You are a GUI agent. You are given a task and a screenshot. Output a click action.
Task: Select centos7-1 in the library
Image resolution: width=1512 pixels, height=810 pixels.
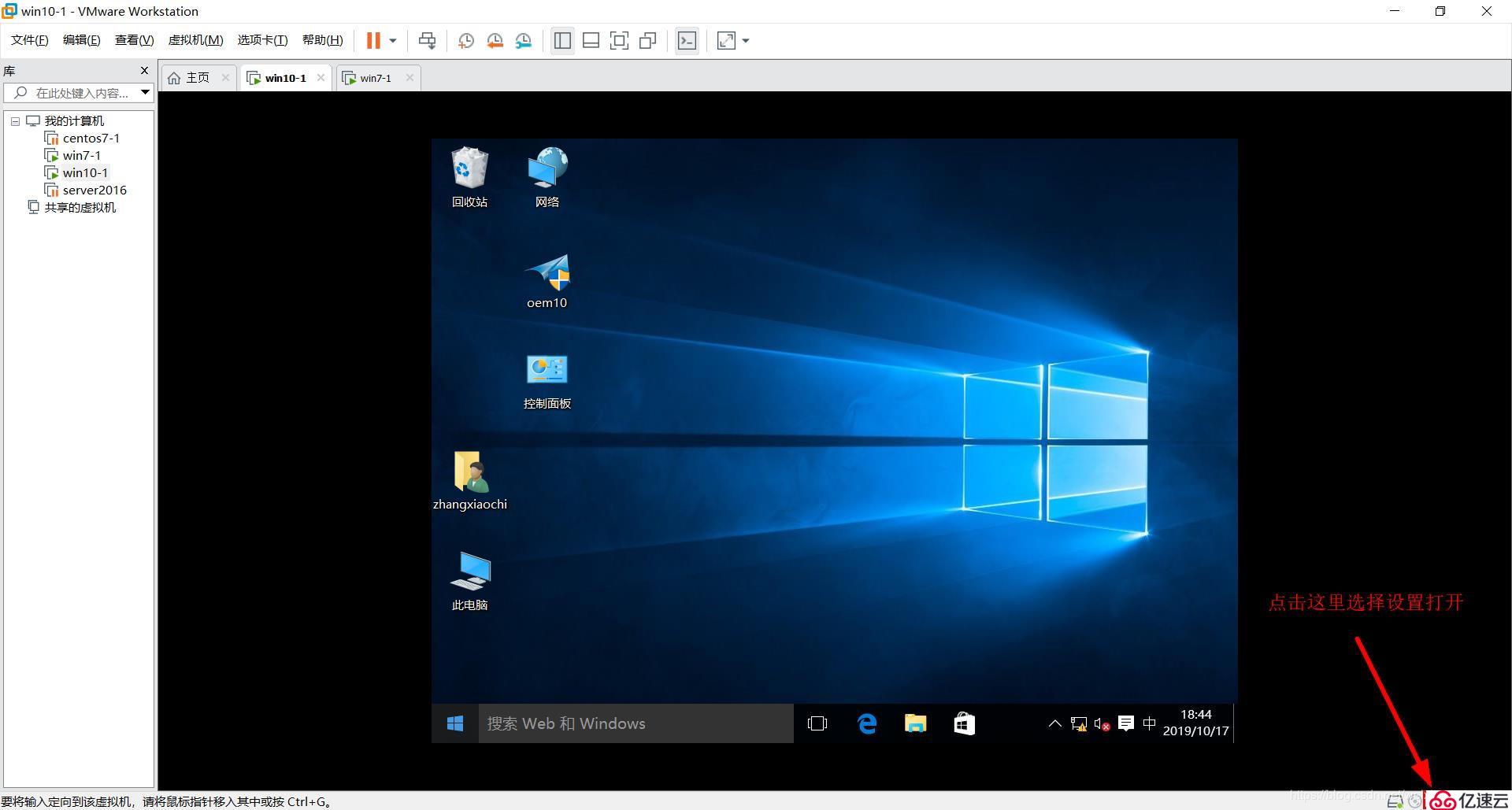[x=91, y=138]
